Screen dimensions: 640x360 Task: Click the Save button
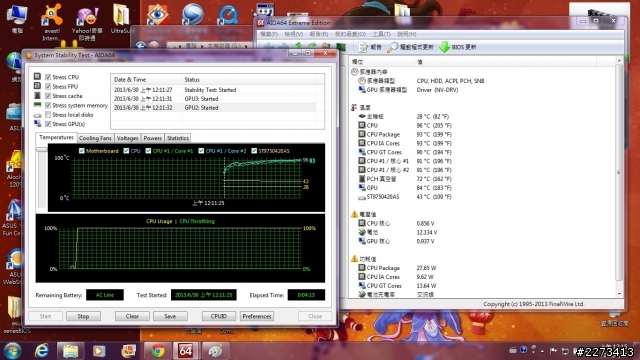[x=170, y=316]
